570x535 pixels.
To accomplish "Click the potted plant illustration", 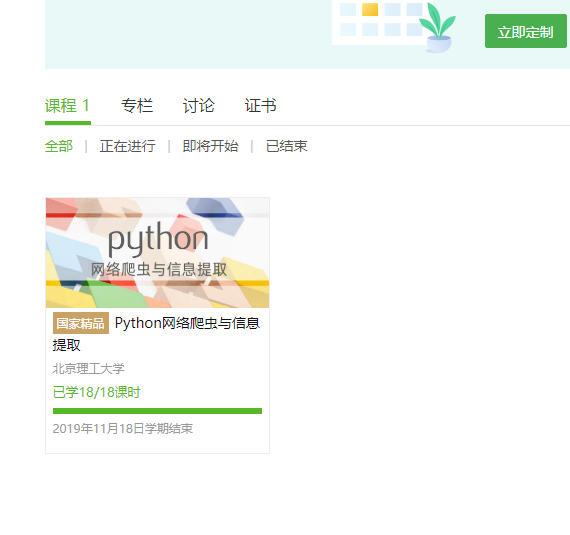I will pos(438,28).
